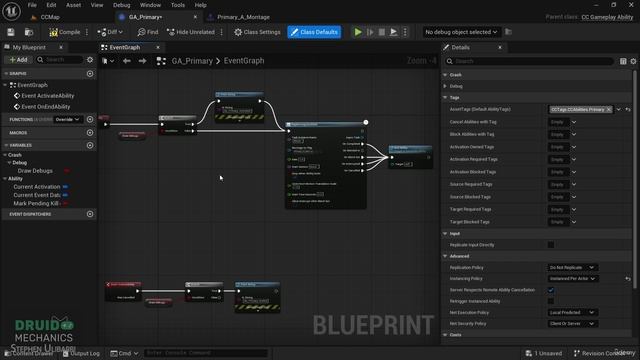Open the functions Override dropdown
Screen dimensions: 640x360
[67, 119]
